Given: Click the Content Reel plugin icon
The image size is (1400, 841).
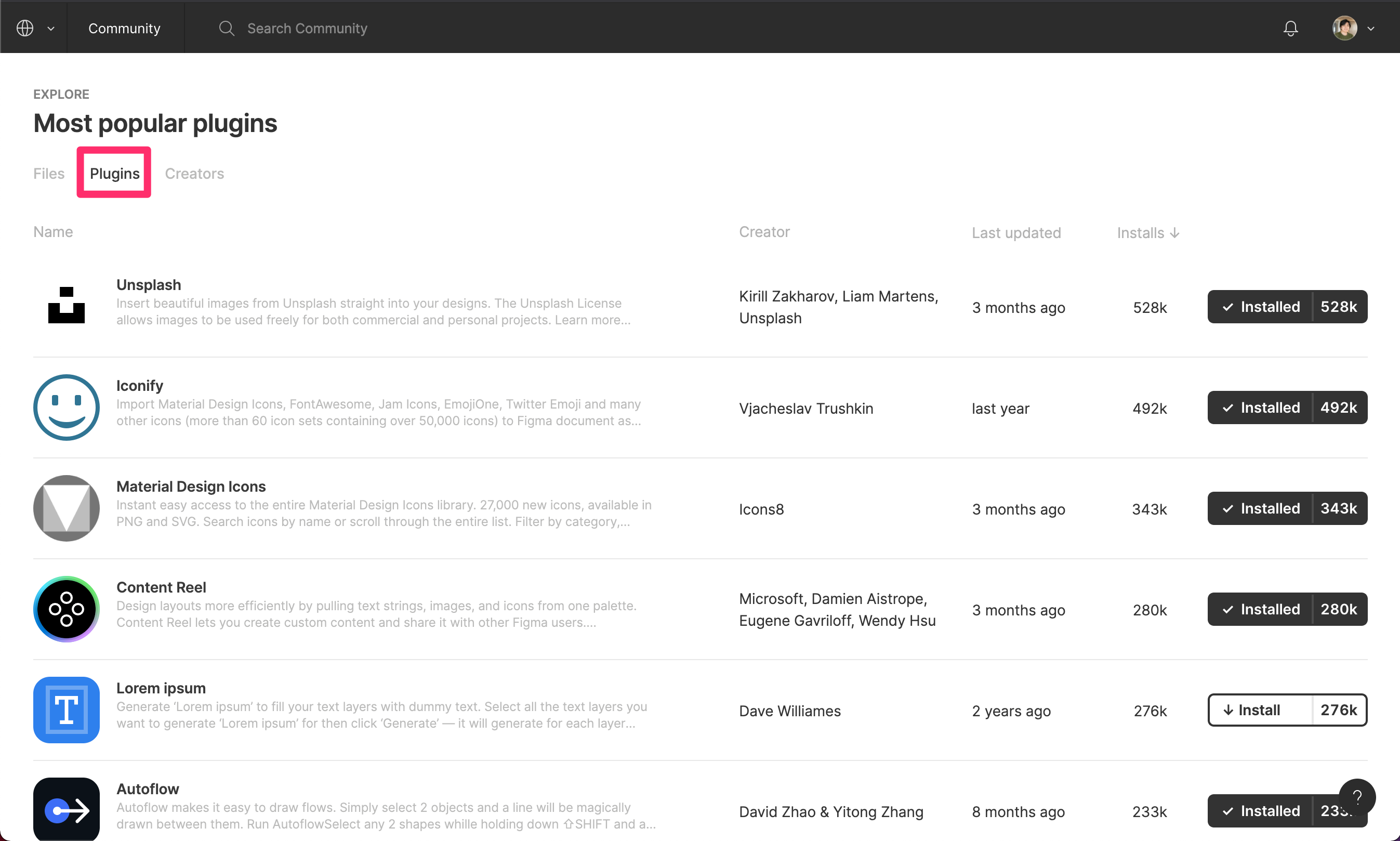Looking at the screenshot, I should [65, 609].
